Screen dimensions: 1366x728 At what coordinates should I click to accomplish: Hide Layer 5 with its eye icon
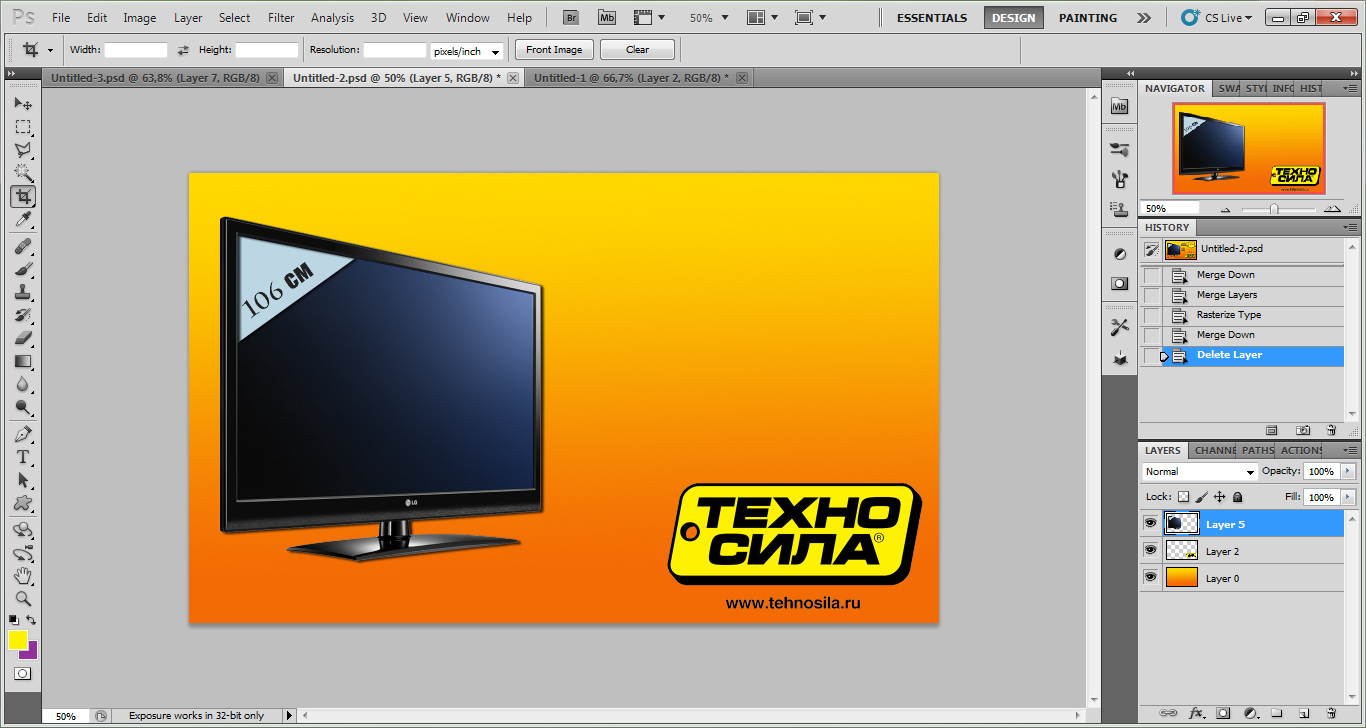tap(1150, 523)
